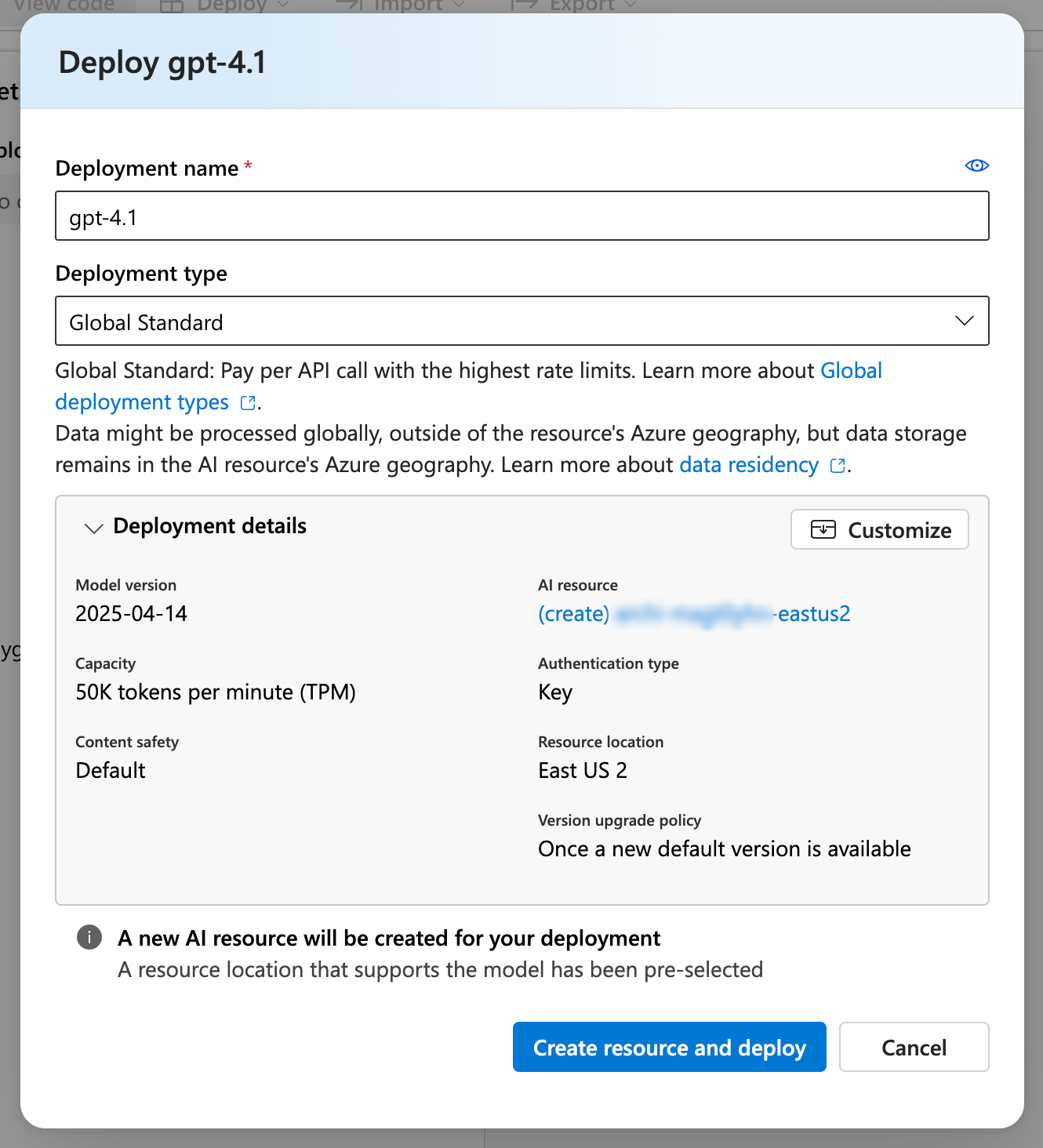Image resolution: width=1043 pixels, height=1148 pixels.
Task: Toggle the eye visibility icon beside Deployment name
Action: [976, 165]
